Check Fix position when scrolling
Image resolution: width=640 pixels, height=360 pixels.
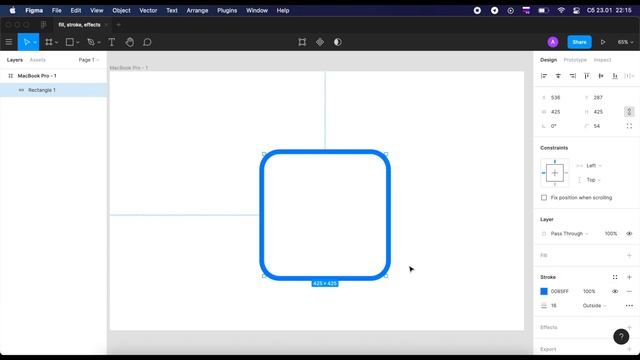[x=544, y=198]
